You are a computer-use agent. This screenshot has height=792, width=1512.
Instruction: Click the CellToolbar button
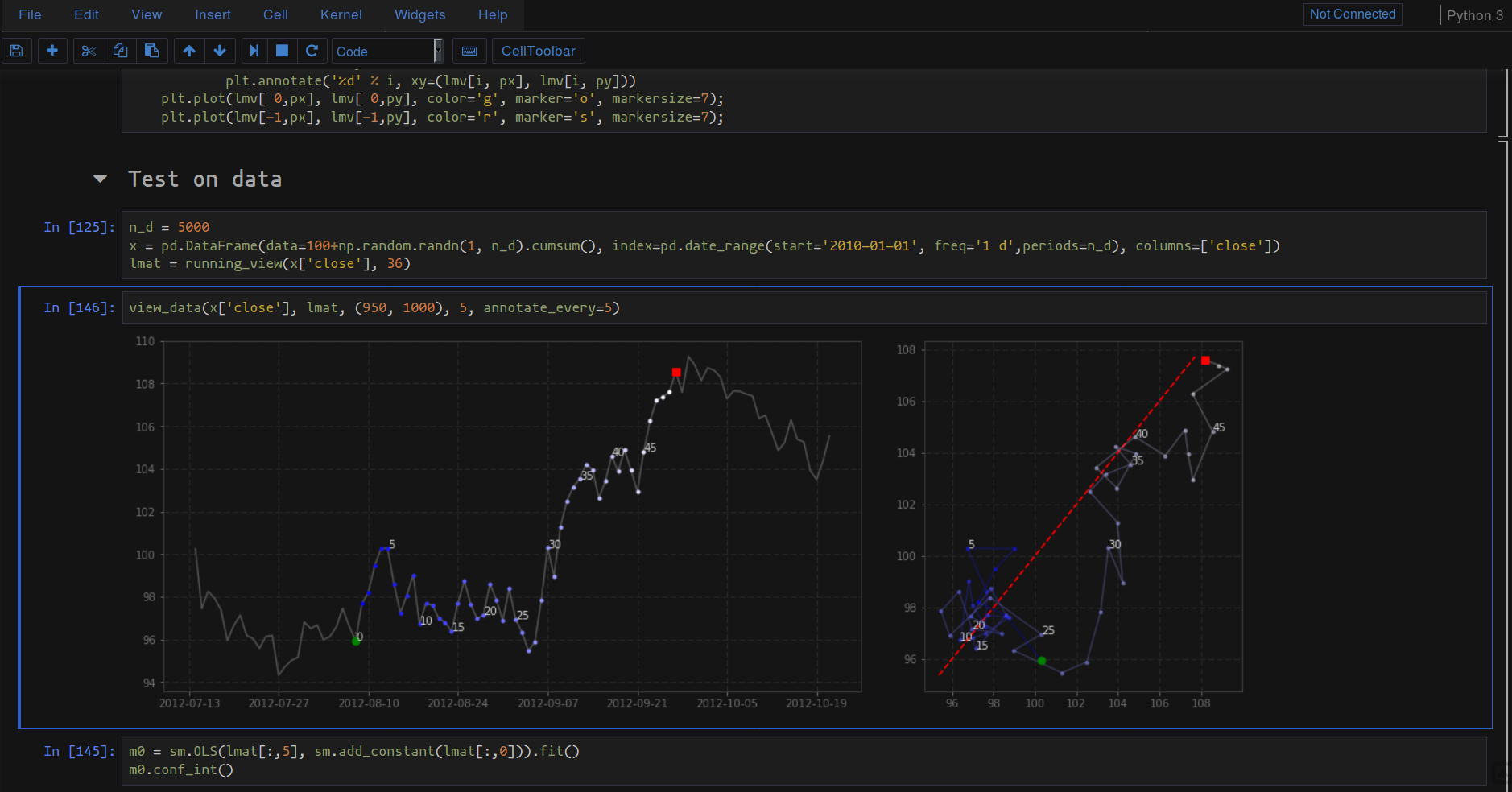[539, 51]
